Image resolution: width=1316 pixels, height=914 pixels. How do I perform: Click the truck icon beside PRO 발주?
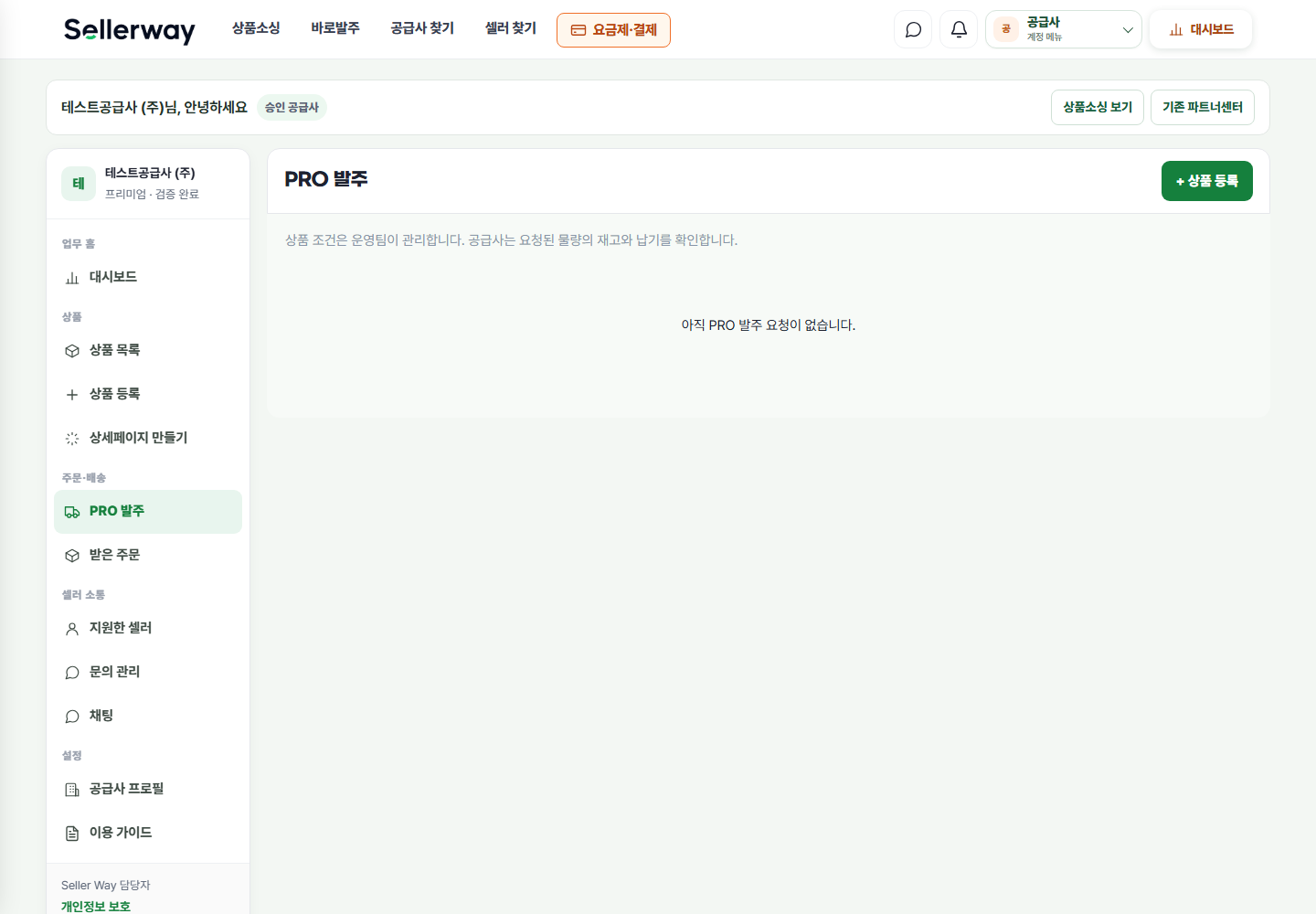(x=72, y=512)
